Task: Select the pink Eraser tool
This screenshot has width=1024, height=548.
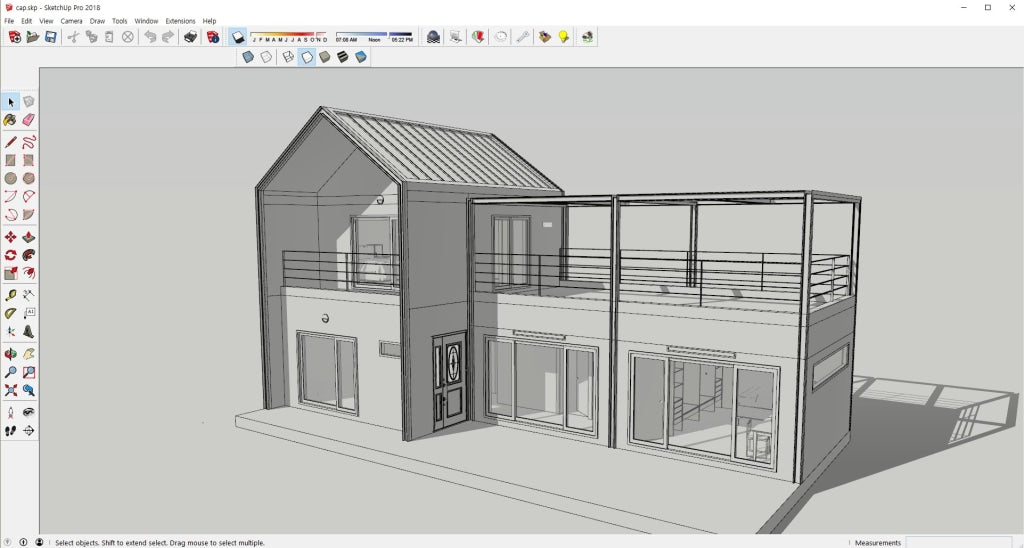Action: 29,120
